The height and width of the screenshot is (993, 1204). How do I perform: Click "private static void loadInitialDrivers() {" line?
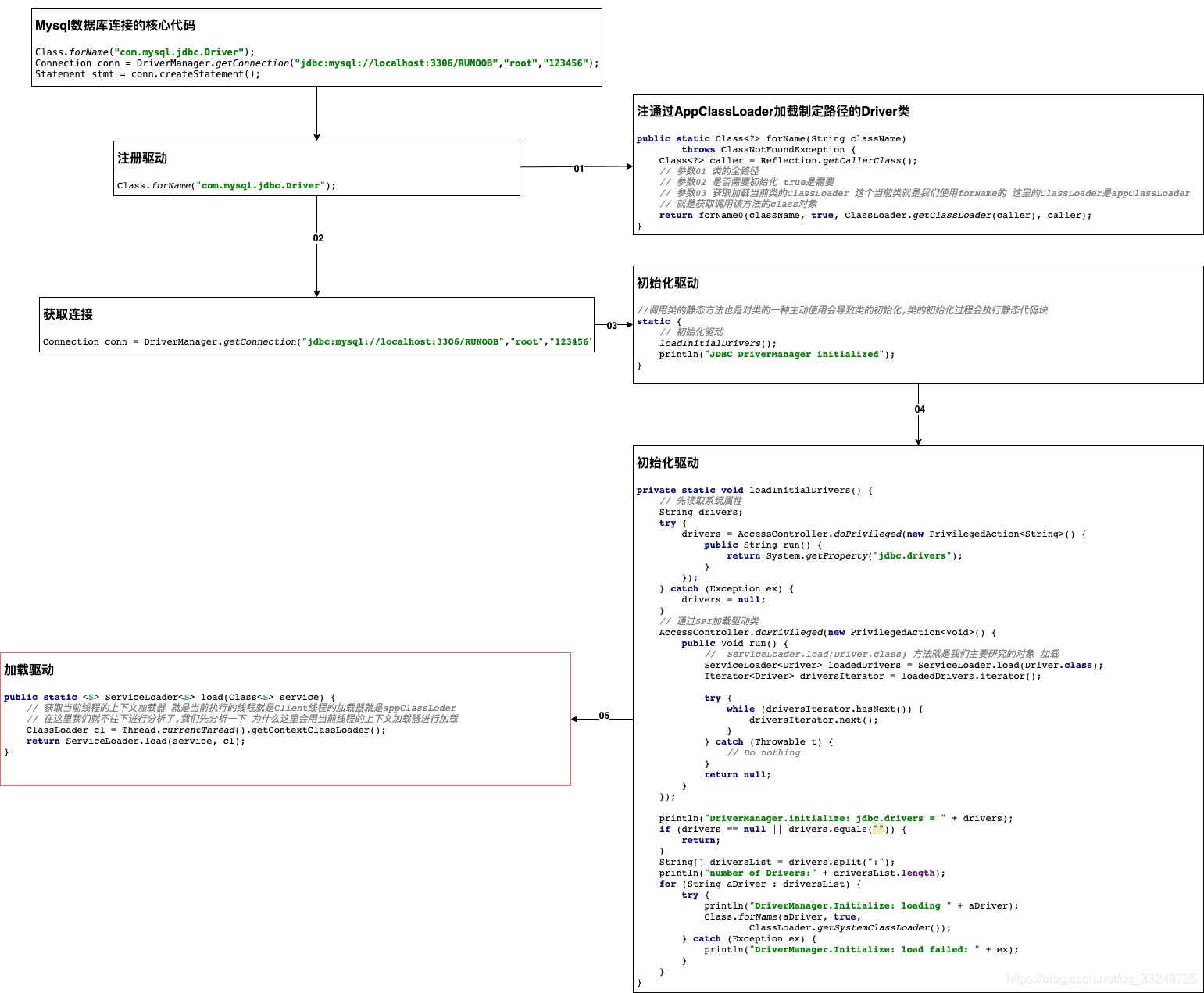point(755,490)
